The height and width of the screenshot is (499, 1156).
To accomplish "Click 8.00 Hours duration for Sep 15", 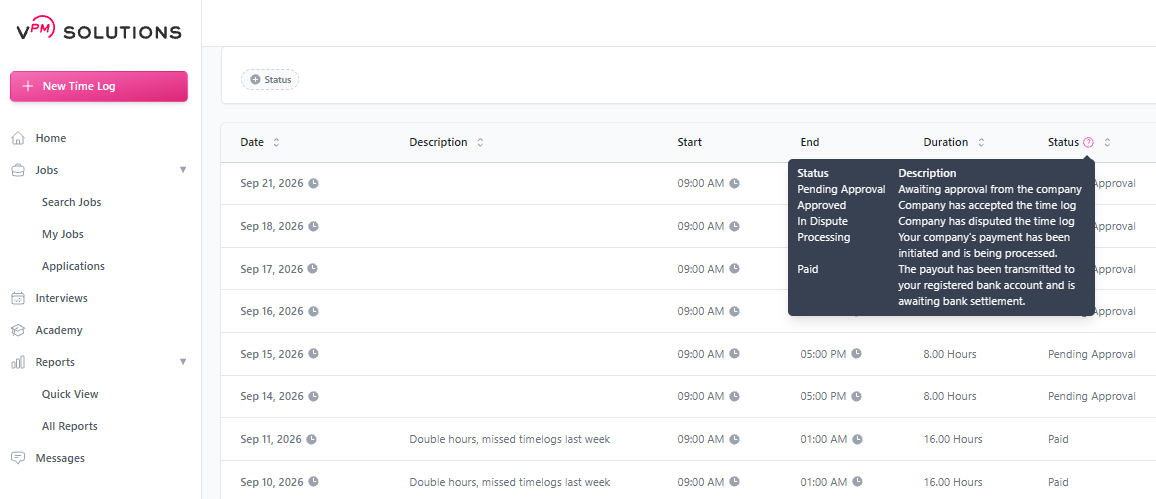I will pos(950,354).
